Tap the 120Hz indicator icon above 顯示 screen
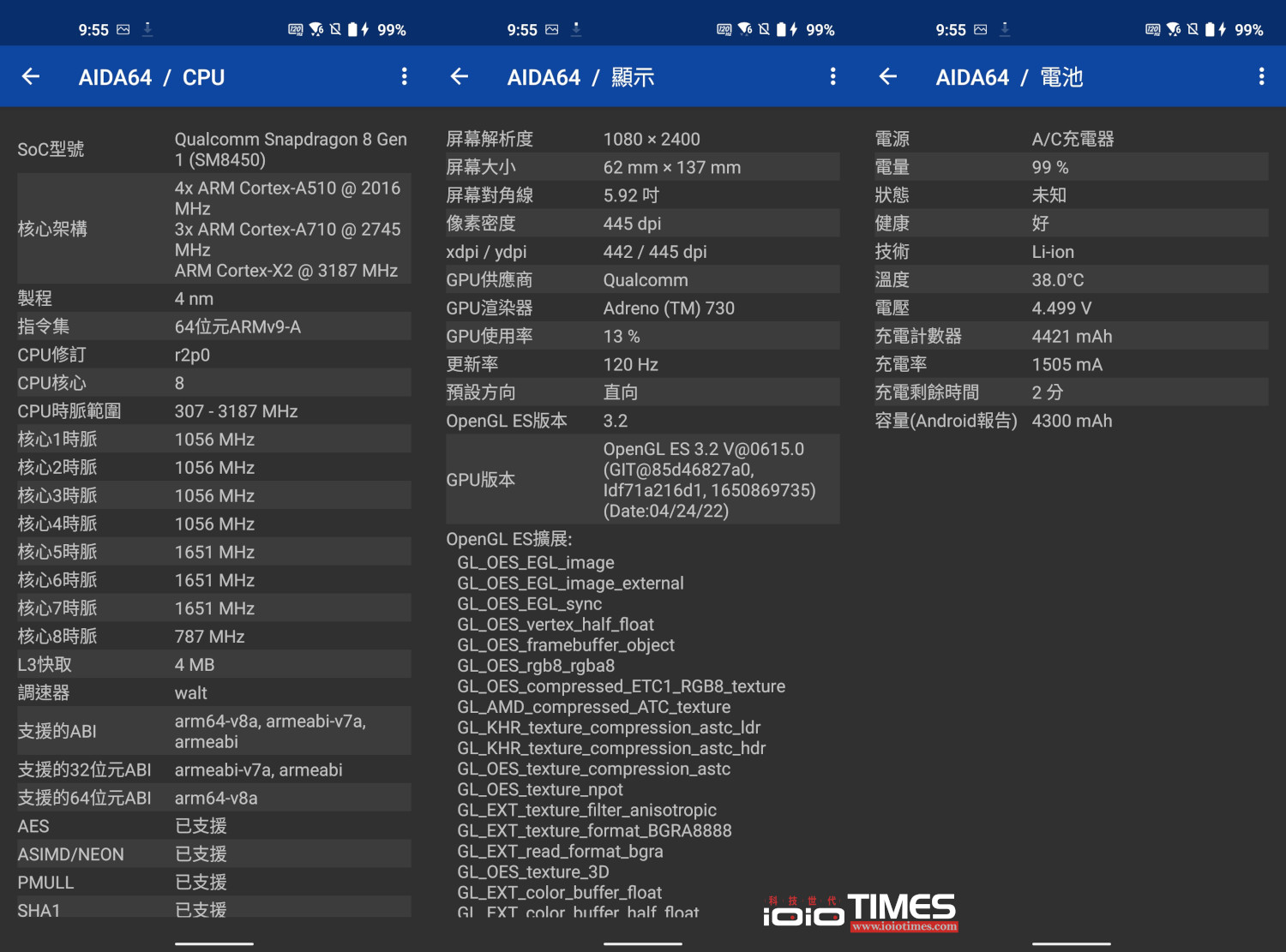1286x952 pixels. 724,30
